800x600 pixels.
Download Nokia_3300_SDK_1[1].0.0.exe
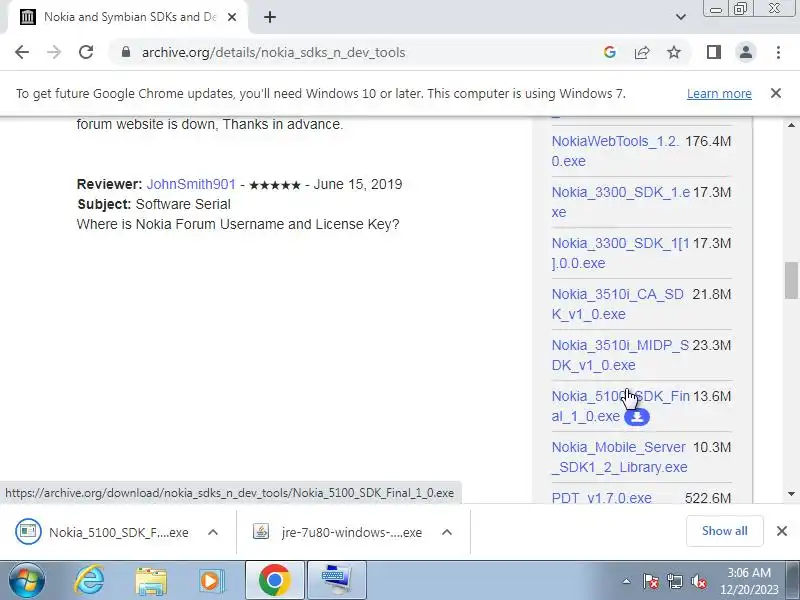pos(620,253)
